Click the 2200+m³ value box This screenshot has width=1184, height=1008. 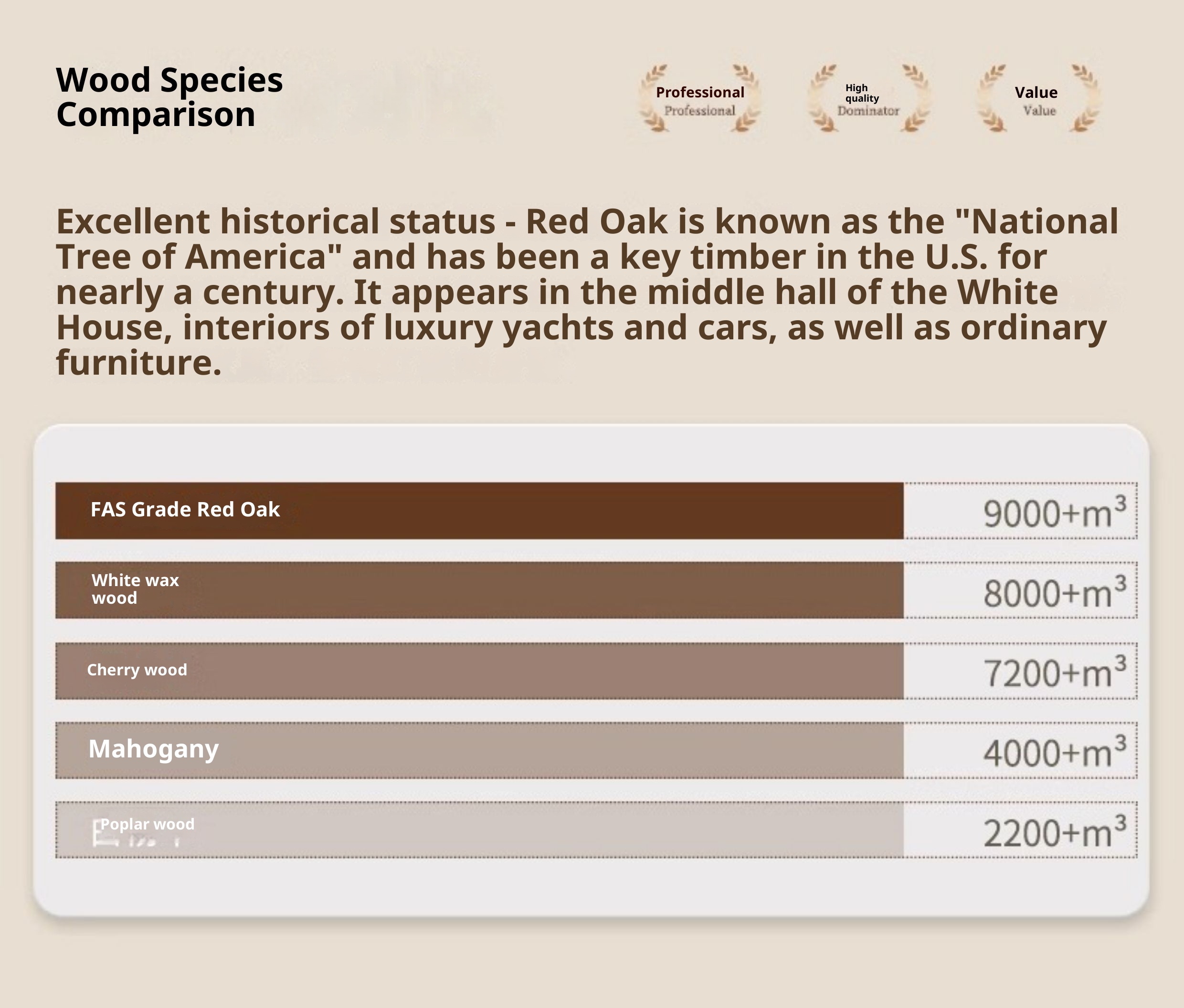1021,829
